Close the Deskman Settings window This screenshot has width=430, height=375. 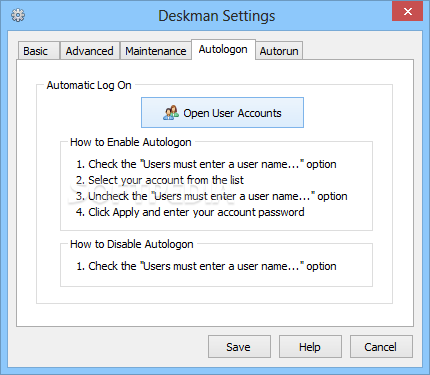(407, 11)
